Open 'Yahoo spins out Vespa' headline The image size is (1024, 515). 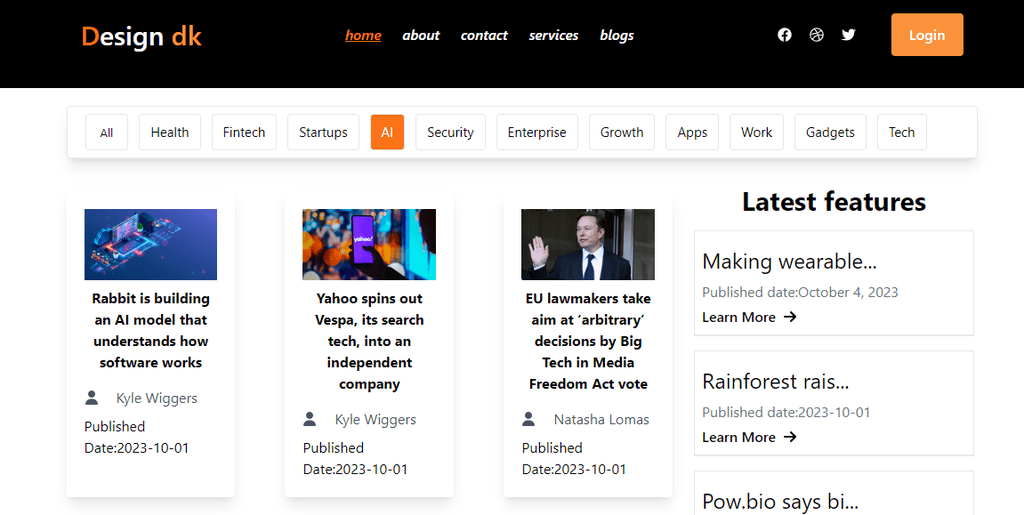(369, 341)
